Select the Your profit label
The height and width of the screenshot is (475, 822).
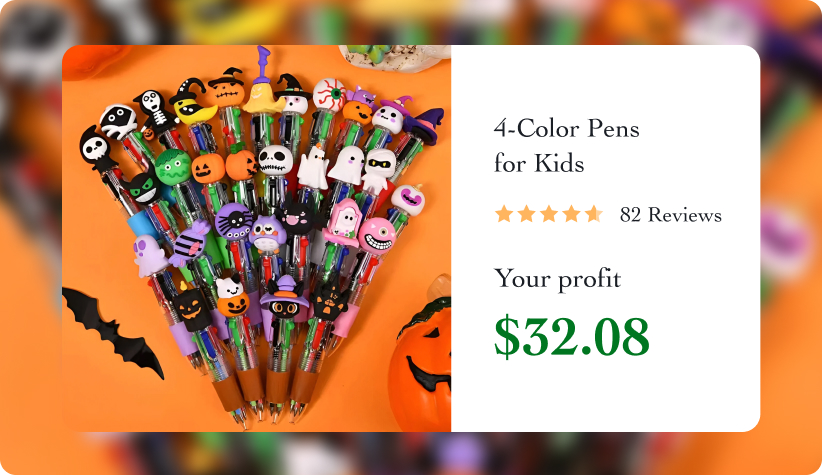tap(558, 279)
